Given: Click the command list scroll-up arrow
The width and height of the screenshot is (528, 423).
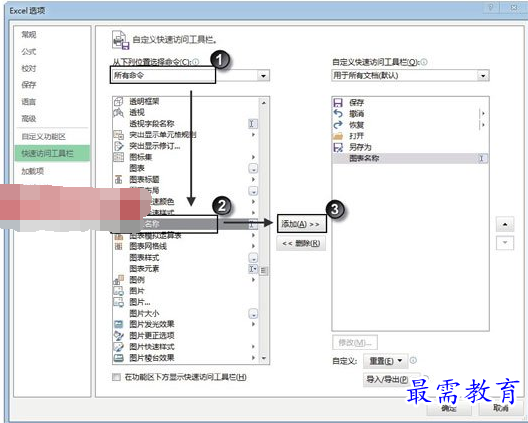Looking at the screenshot, I should coord(264,102).
